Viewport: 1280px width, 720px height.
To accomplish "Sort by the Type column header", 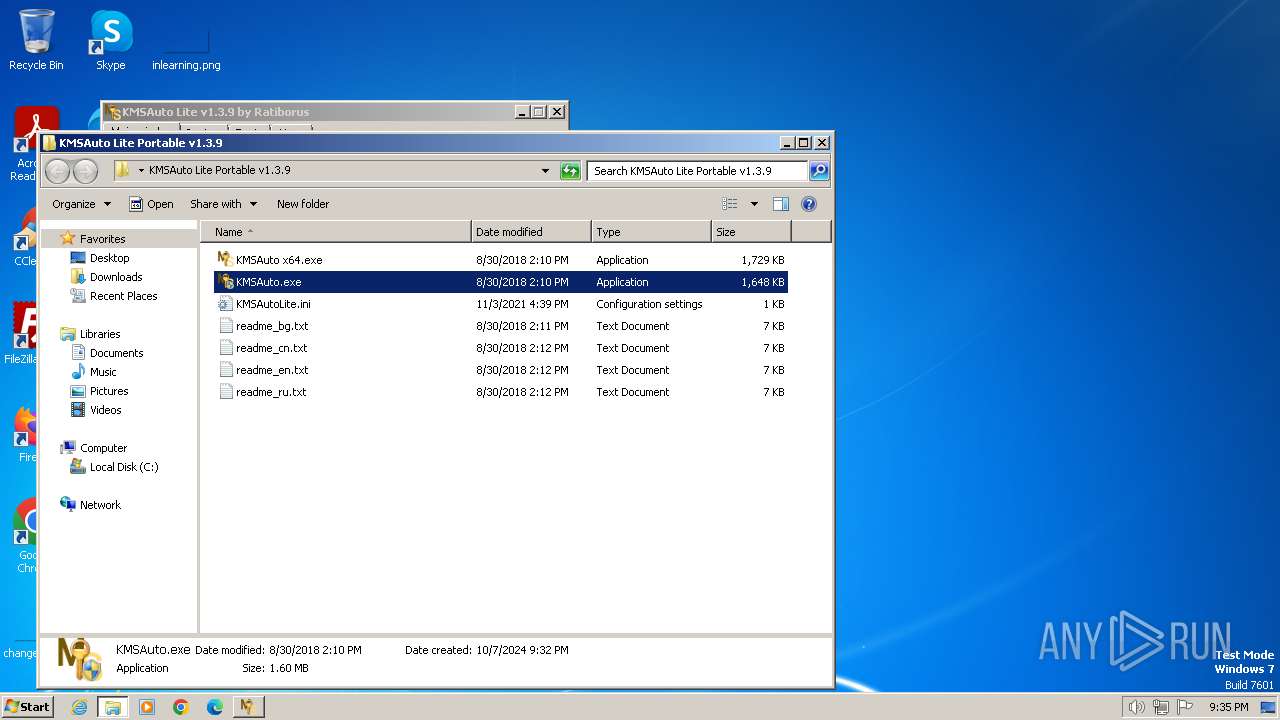I will pyautogui.click(x=651, y=232).
